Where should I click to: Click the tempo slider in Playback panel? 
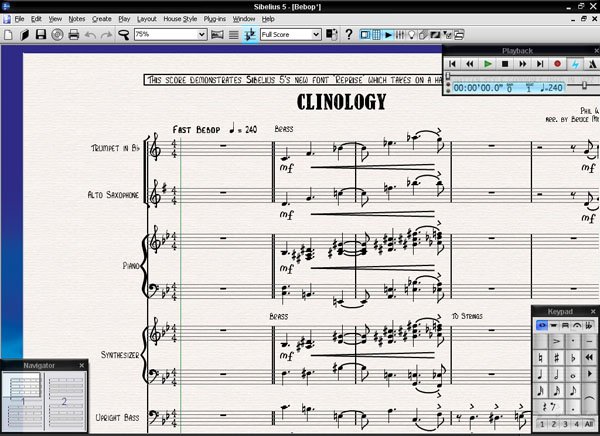tap(583, 87)
